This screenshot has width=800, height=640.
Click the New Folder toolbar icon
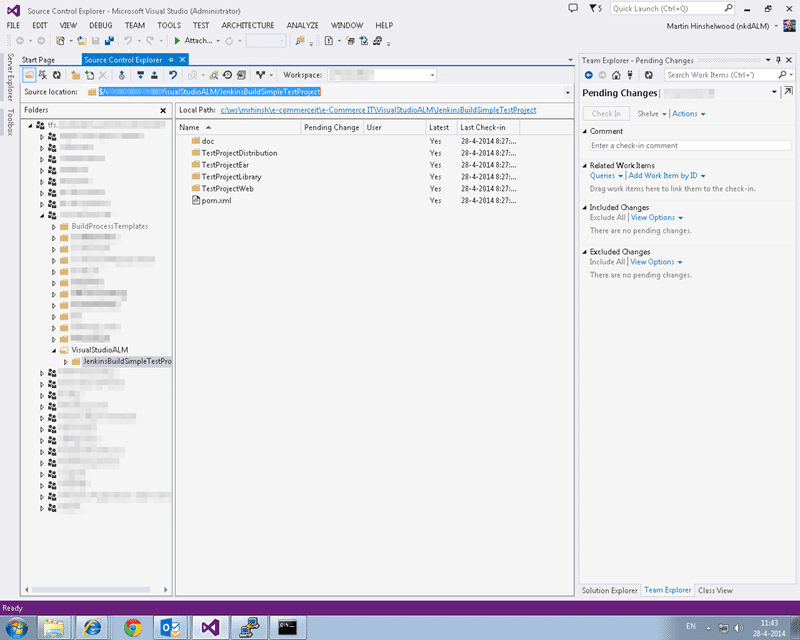point(76,75)
